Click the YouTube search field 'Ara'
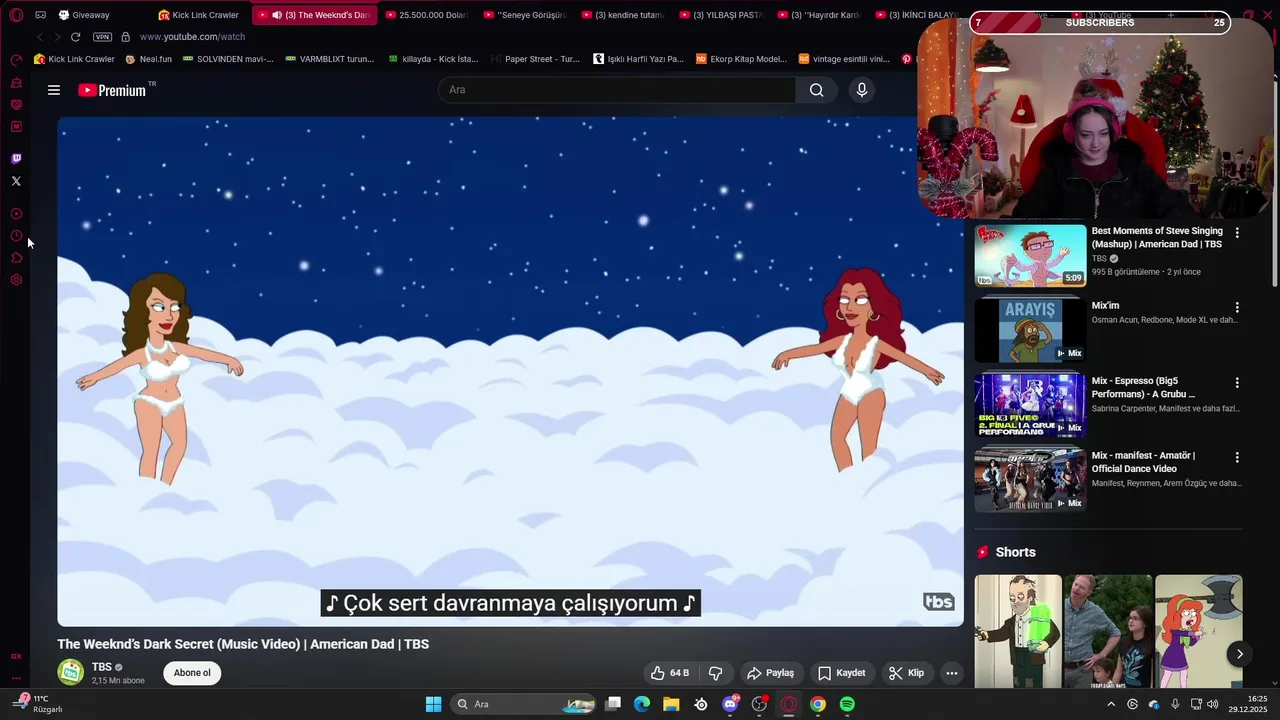The height and width of the screenshot is (720, 1280). click(x=616, y=90)
